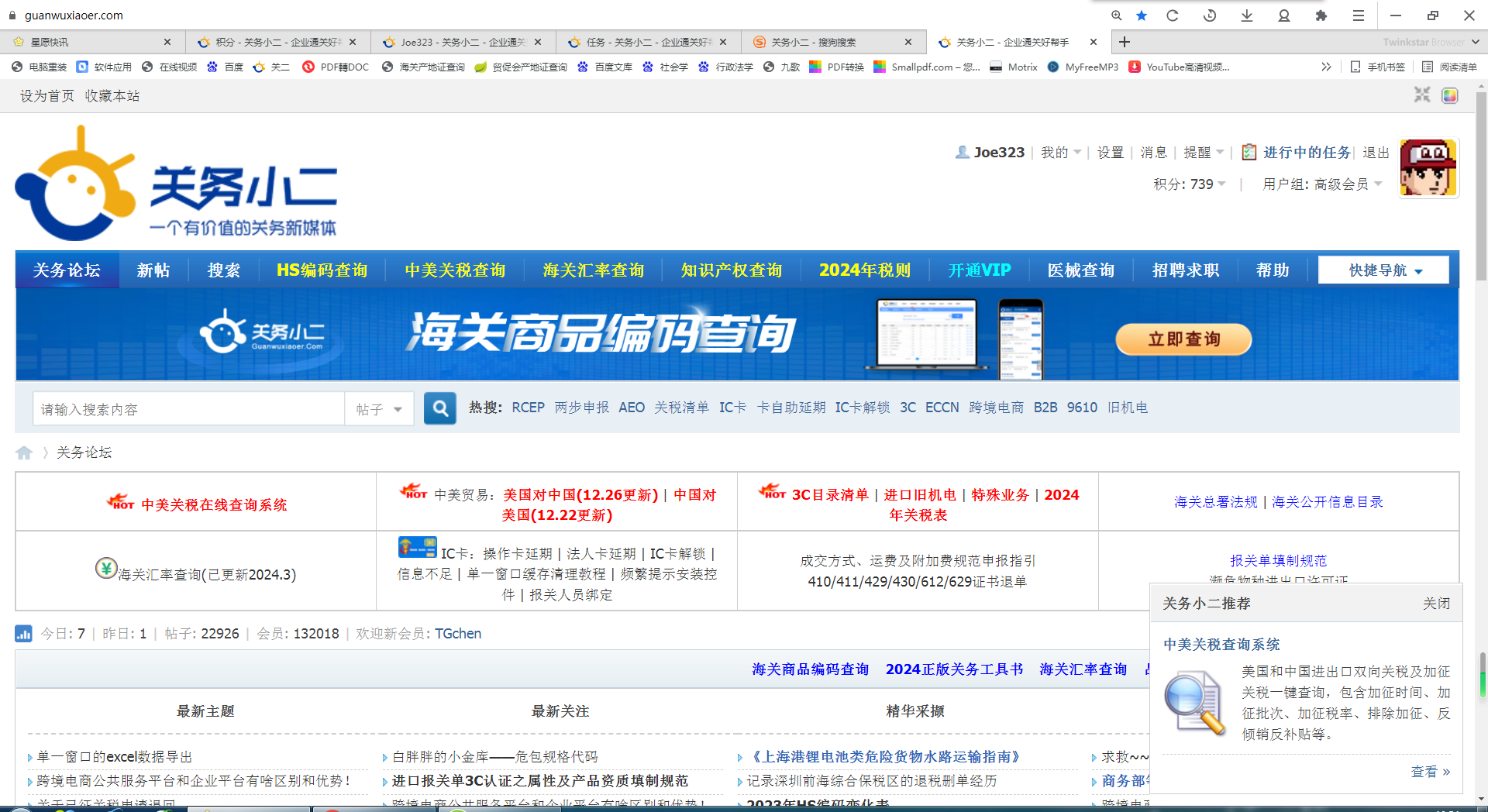Open the extensions puzzle icon
1488x812 pixels.
click(1321, 15)
